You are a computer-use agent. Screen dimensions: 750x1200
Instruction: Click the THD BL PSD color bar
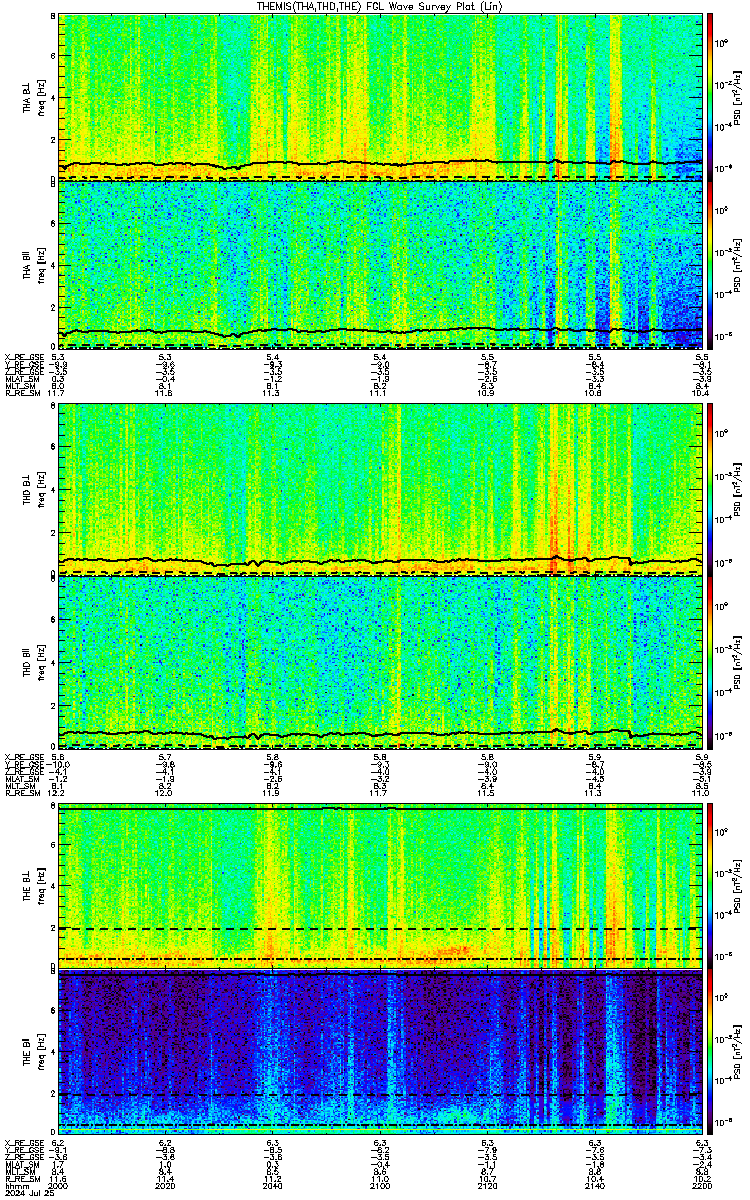(710, 490)
